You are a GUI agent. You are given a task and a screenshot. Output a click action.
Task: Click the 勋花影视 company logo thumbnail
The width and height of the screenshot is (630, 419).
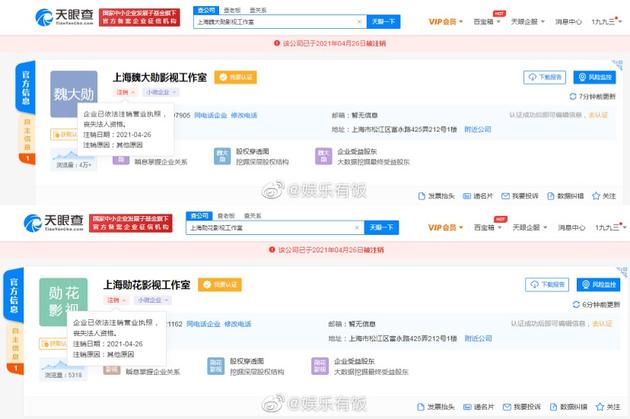point(63,301)
